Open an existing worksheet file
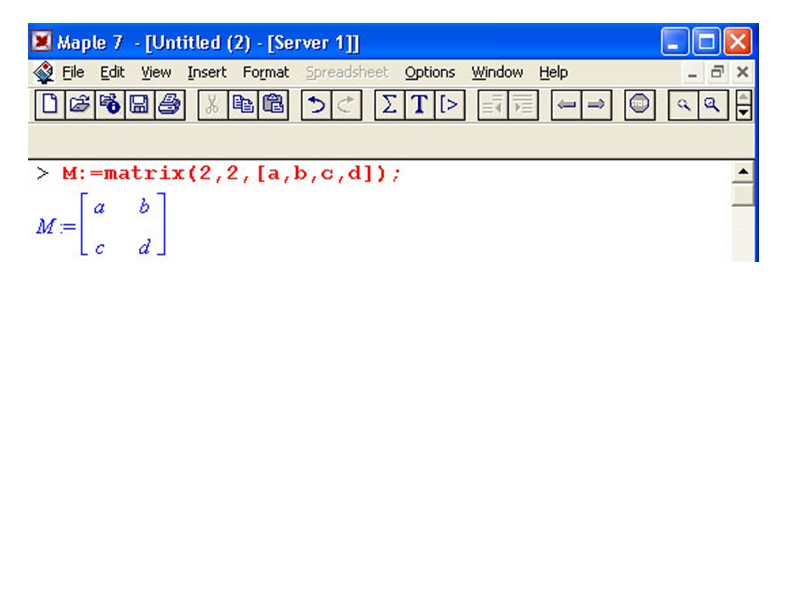This screenshot has height=600, width=800. point(80,105)
